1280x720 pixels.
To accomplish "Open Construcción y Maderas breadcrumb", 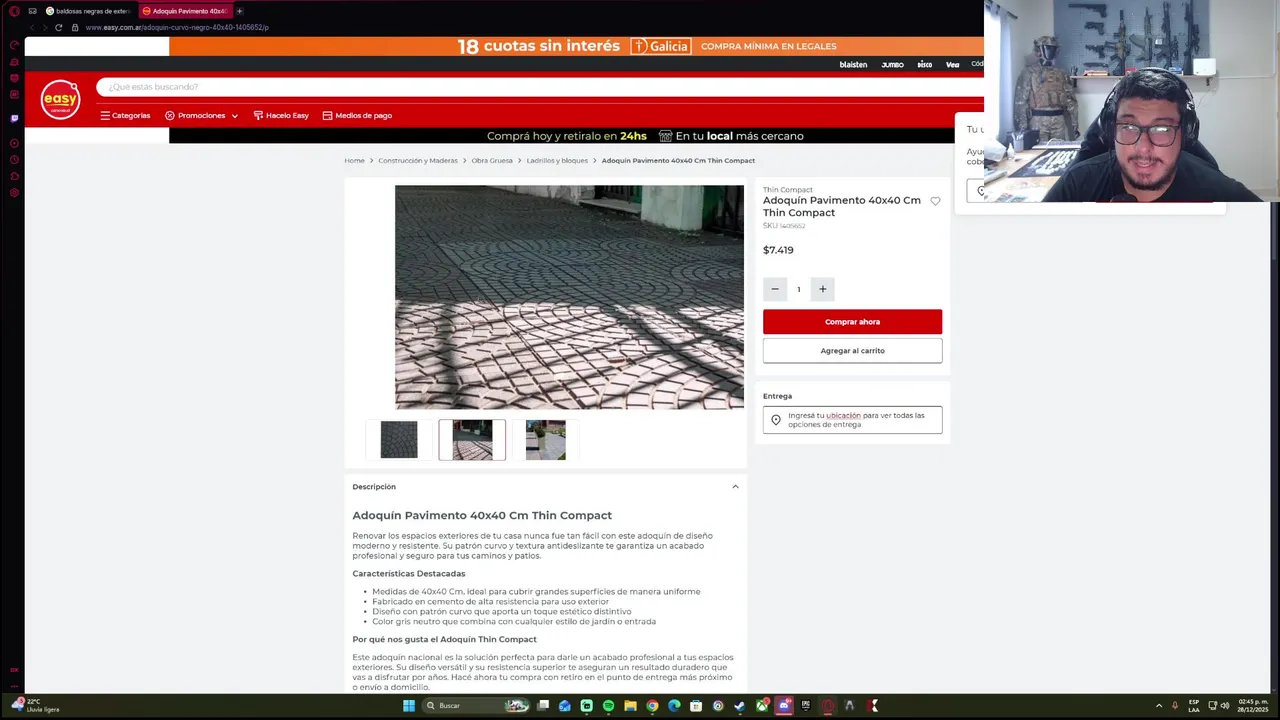I will (418, 161).
